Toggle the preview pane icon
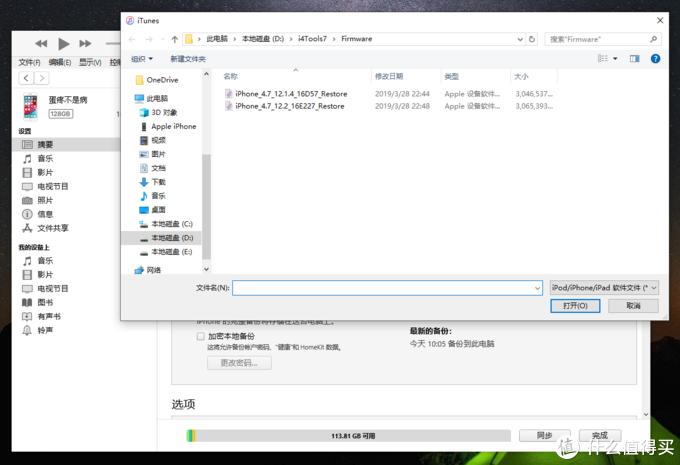This screenshot has width=680, height=465. (x=634, y=59)
